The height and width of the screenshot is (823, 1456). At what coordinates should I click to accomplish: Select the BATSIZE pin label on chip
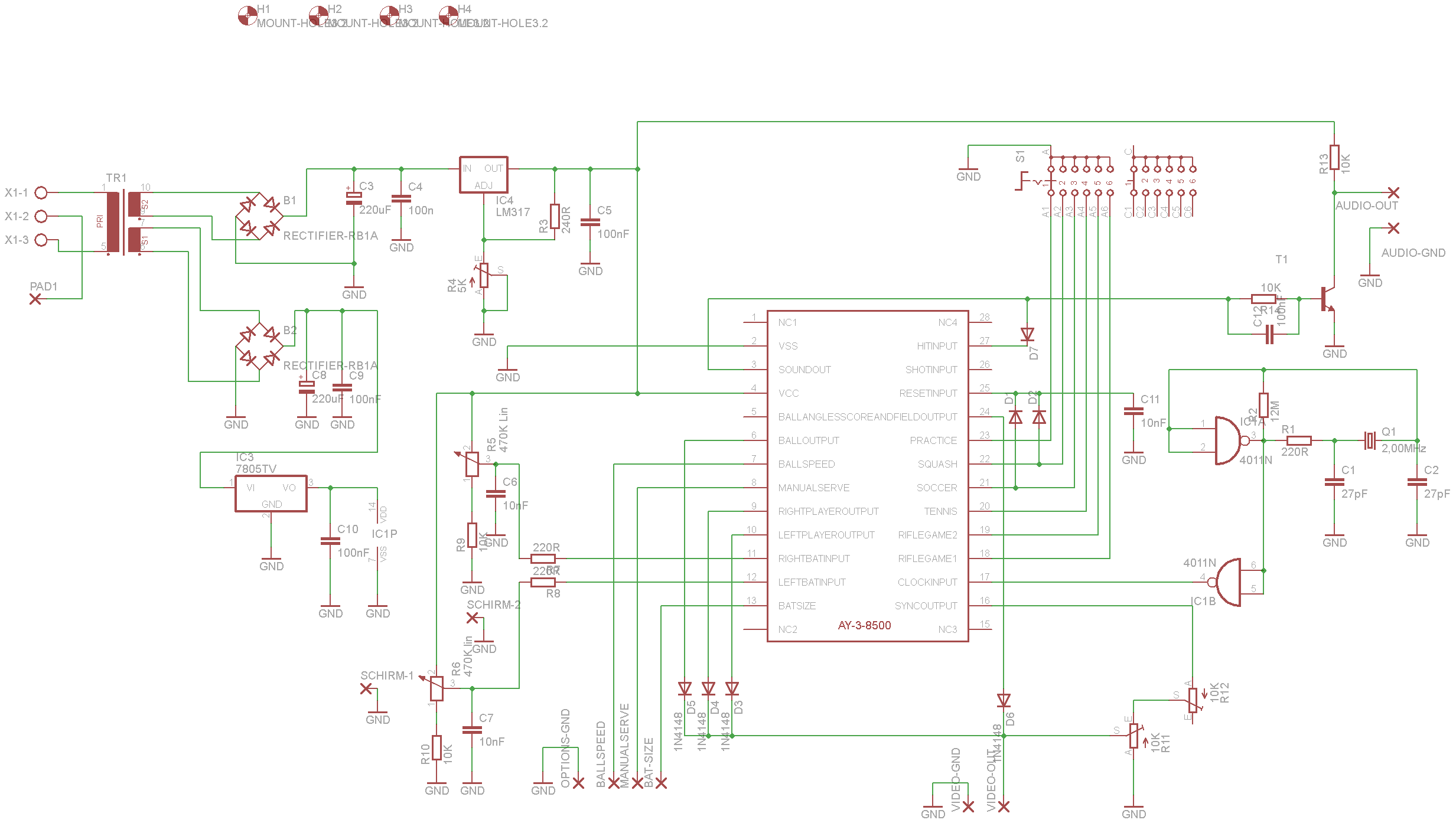[x=797, y=606]
